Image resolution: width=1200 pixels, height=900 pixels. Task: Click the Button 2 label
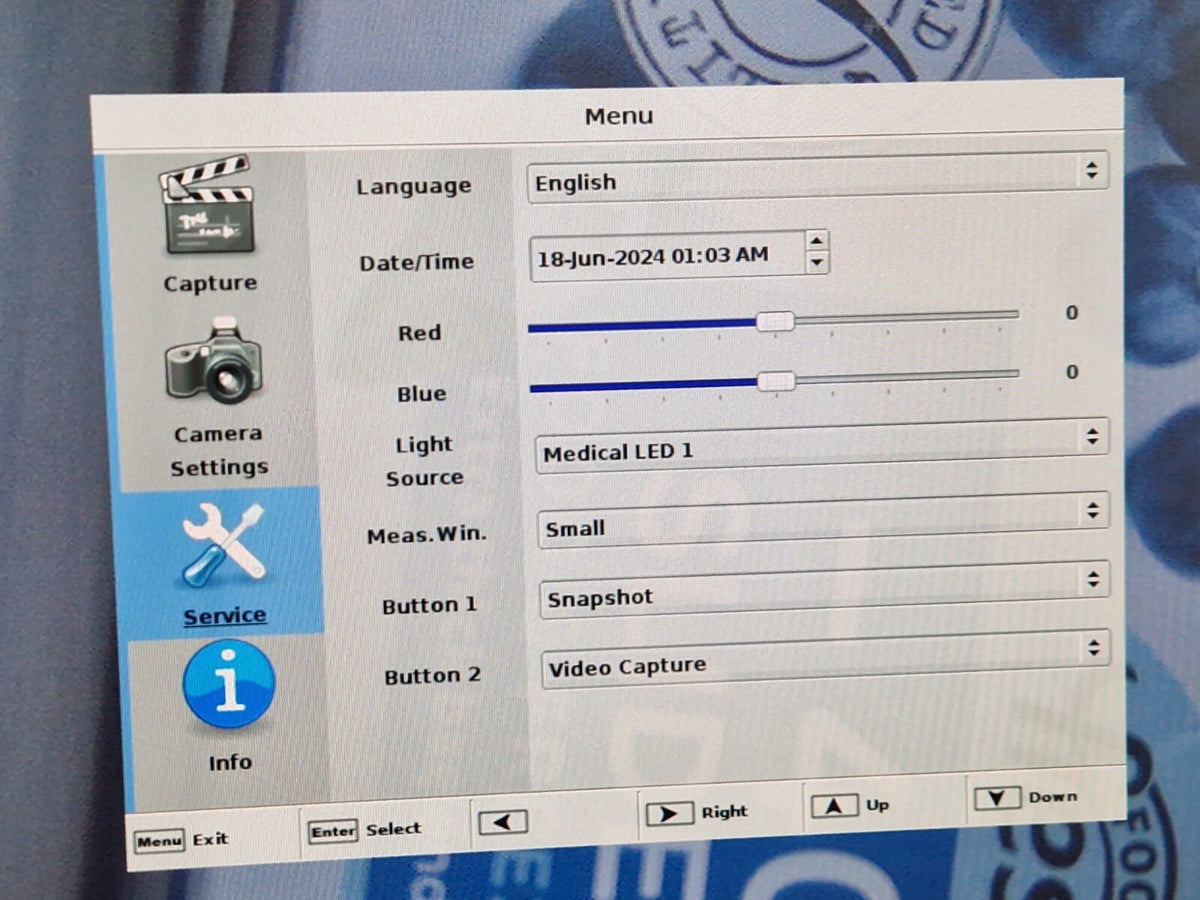[x=433, y=676]
